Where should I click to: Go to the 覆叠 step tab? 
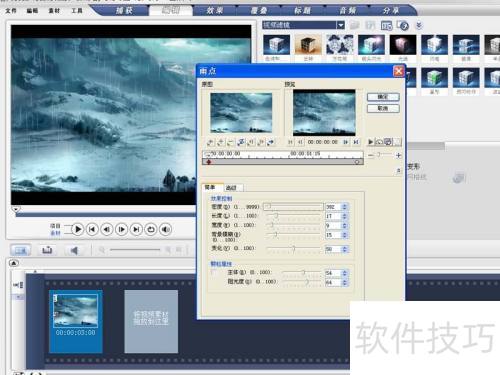(259, 11)
